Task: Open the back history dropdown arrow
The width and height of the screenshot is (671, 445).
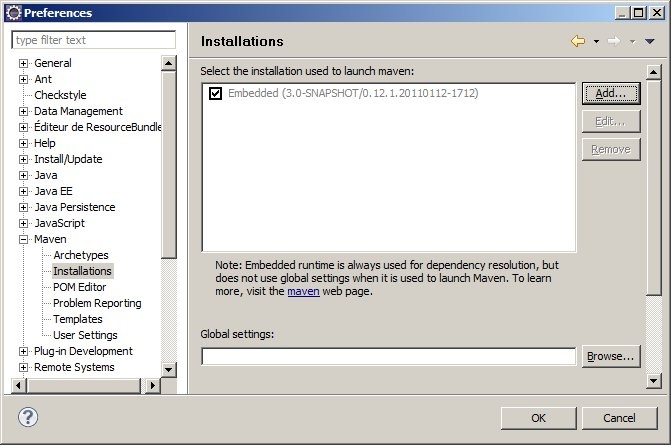Action: tap(596, 42)
